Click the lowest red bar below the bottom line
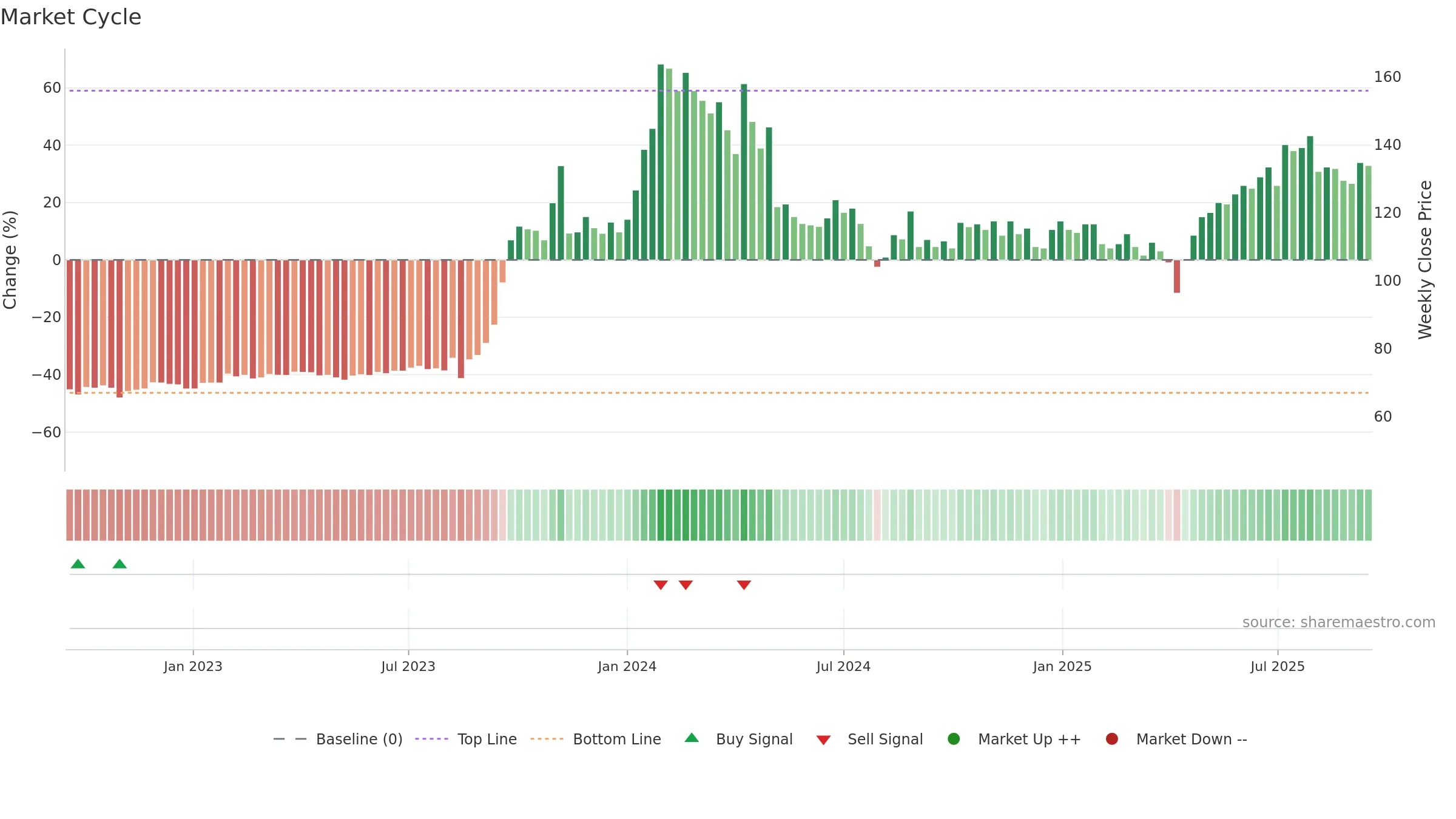The width and height of the screenshot is (1456, 819). (x=120, y=328)
